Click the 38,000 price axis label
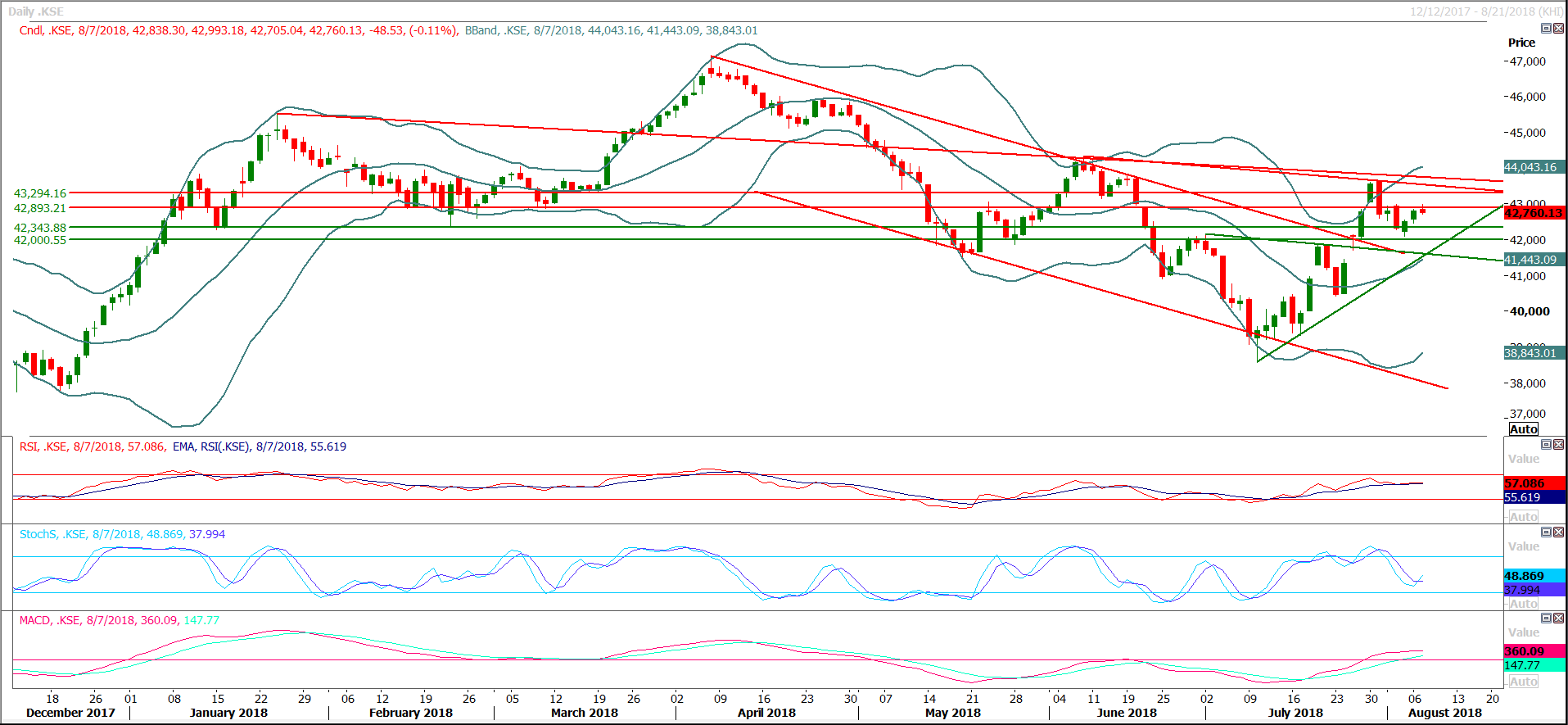Image resolution: width=1568 pixels, height=725 pixels. tap(1528, 383)
